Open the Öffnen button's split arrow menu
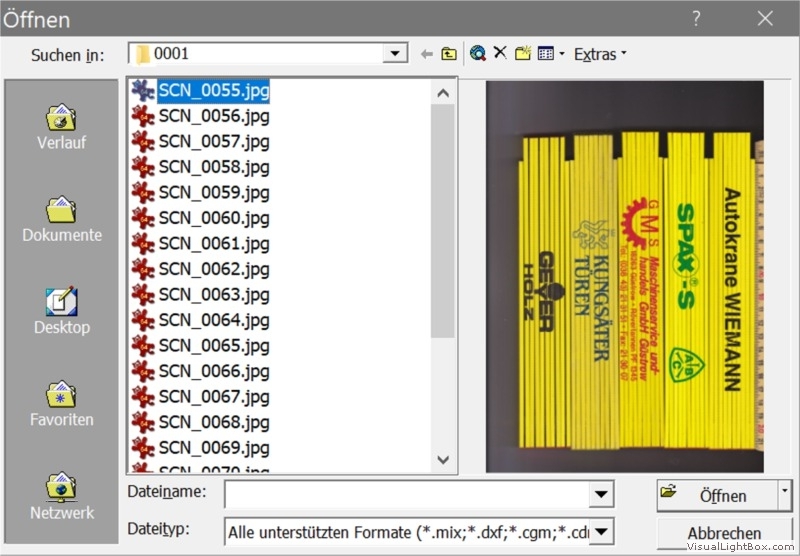 785,495
